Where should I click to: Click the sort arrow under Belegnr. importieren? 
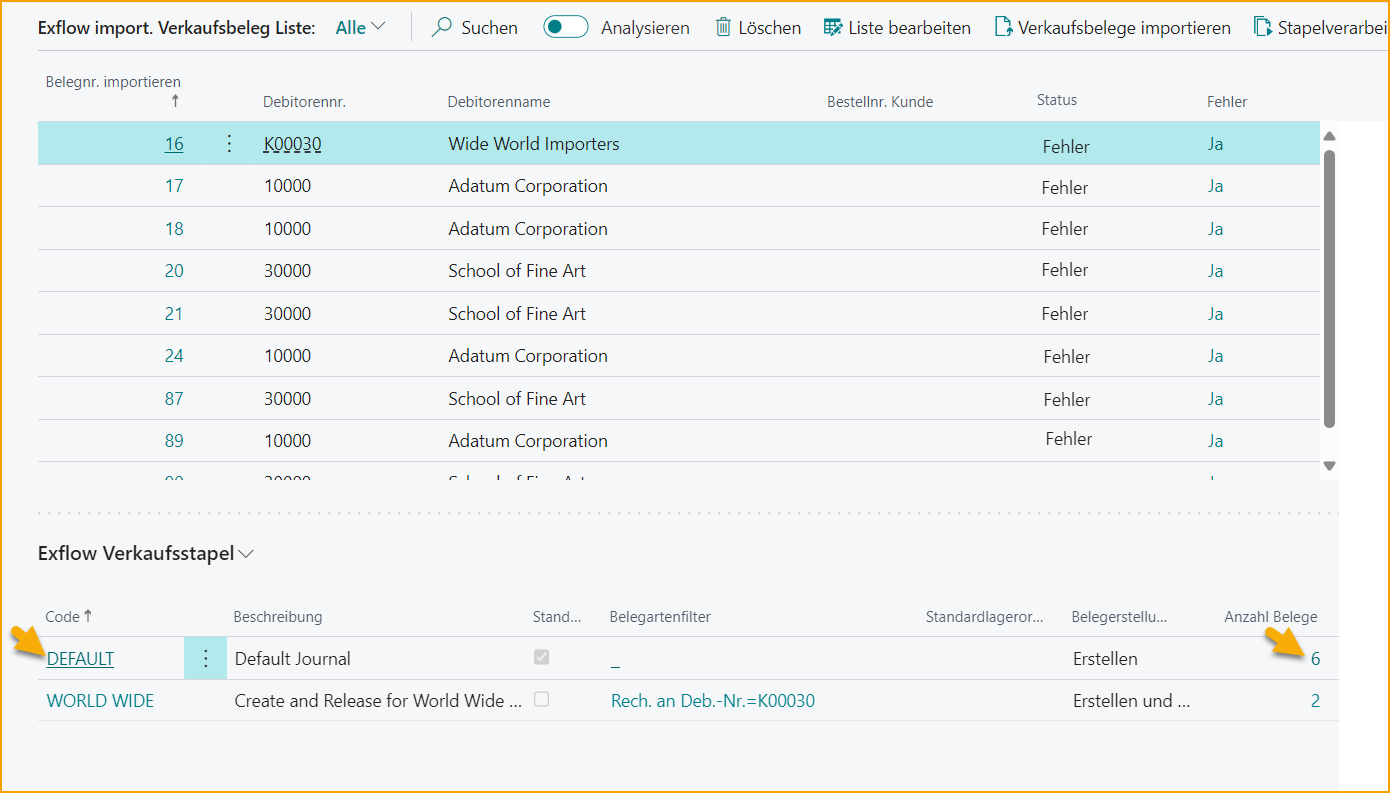pyautogui.click(x=174, y=102)
